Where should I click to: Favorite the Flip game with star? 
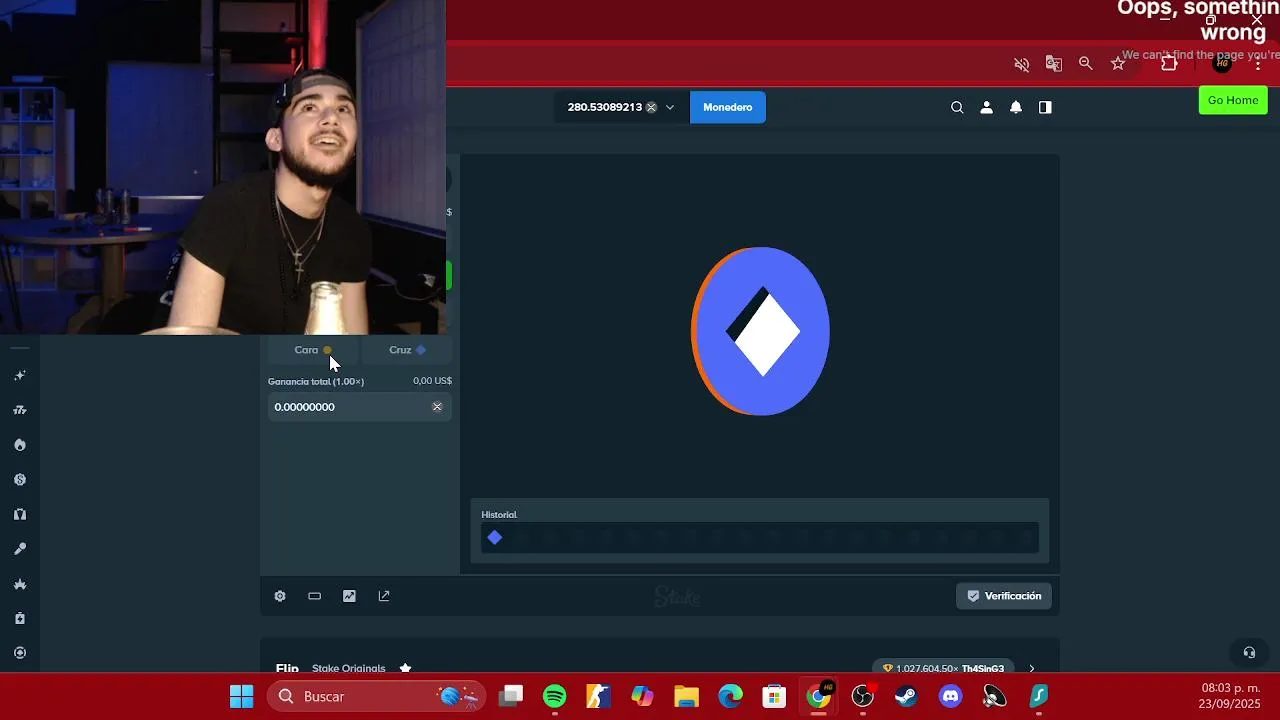click(405, 668)
